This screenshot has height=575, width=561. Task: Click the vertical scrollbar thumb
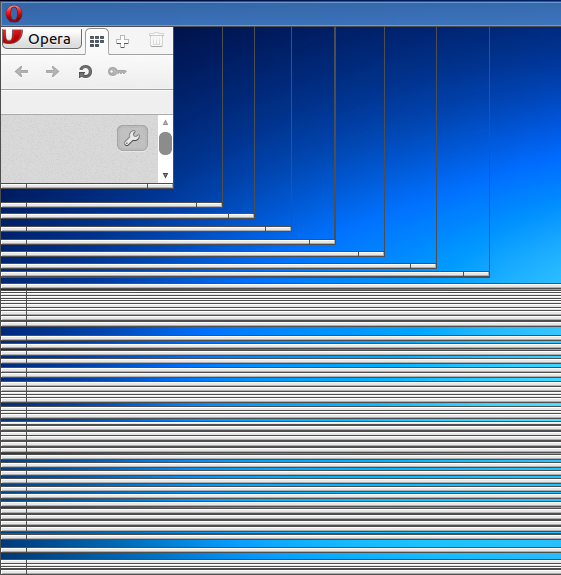tap(165, 143)
